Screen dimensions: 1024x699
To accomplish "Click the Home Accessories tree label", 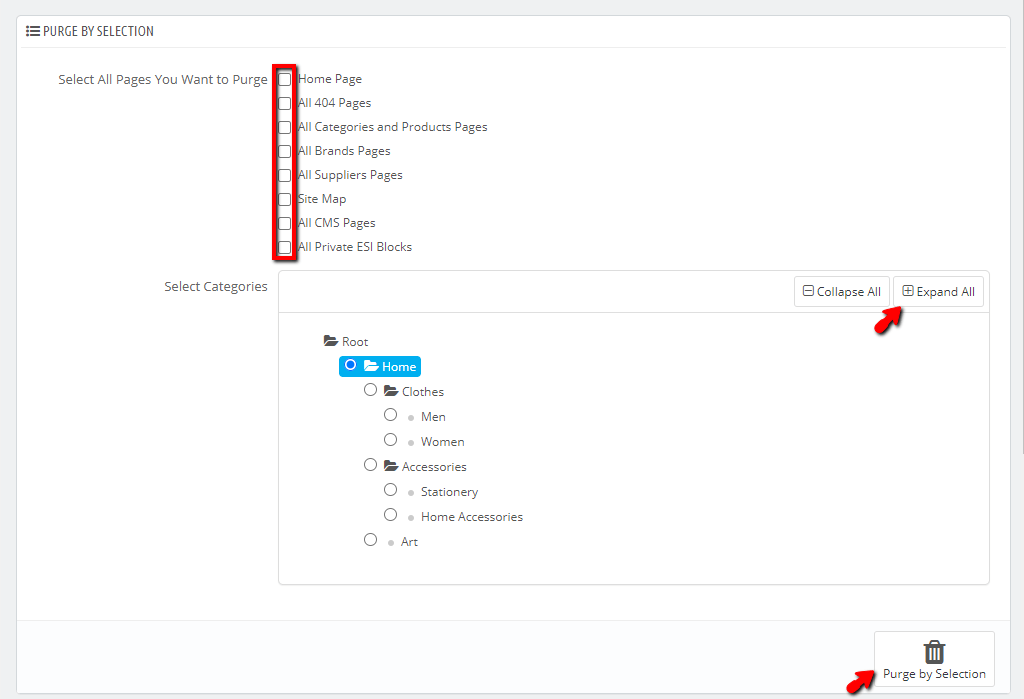I will [x=472, y=517].
